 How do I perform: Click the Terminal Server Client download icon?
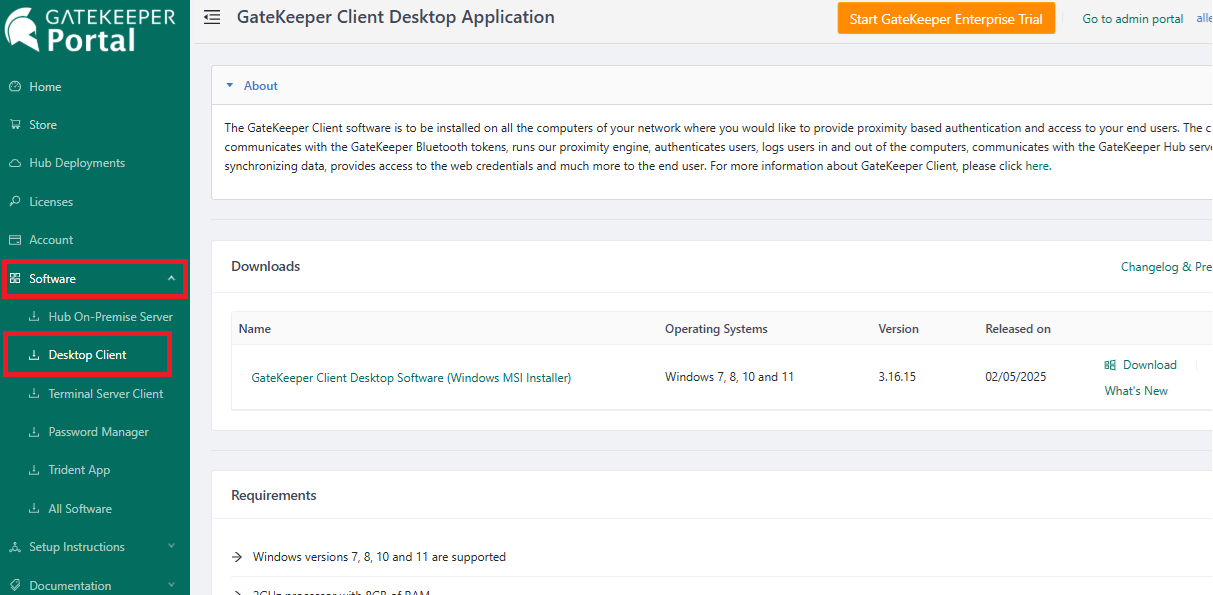[34, 394]
